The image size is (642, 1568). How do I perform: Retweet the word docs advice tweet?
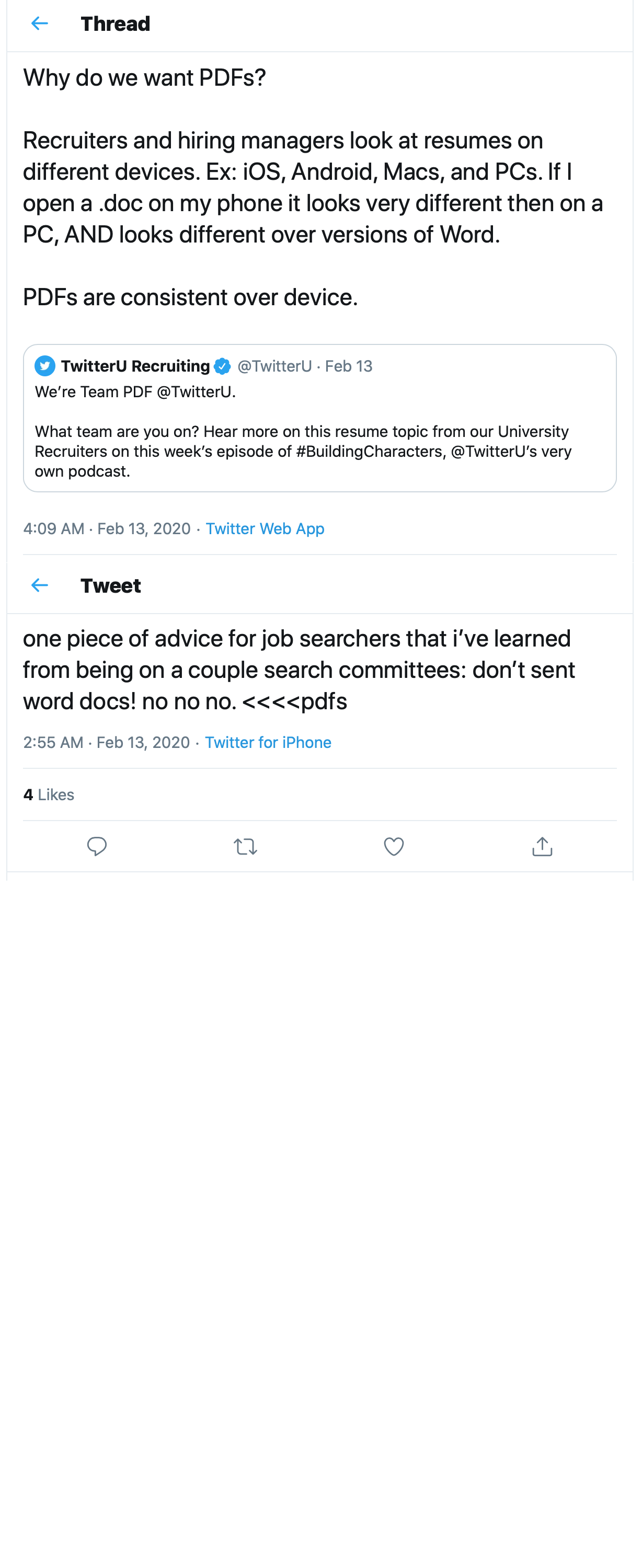point(245,846)
